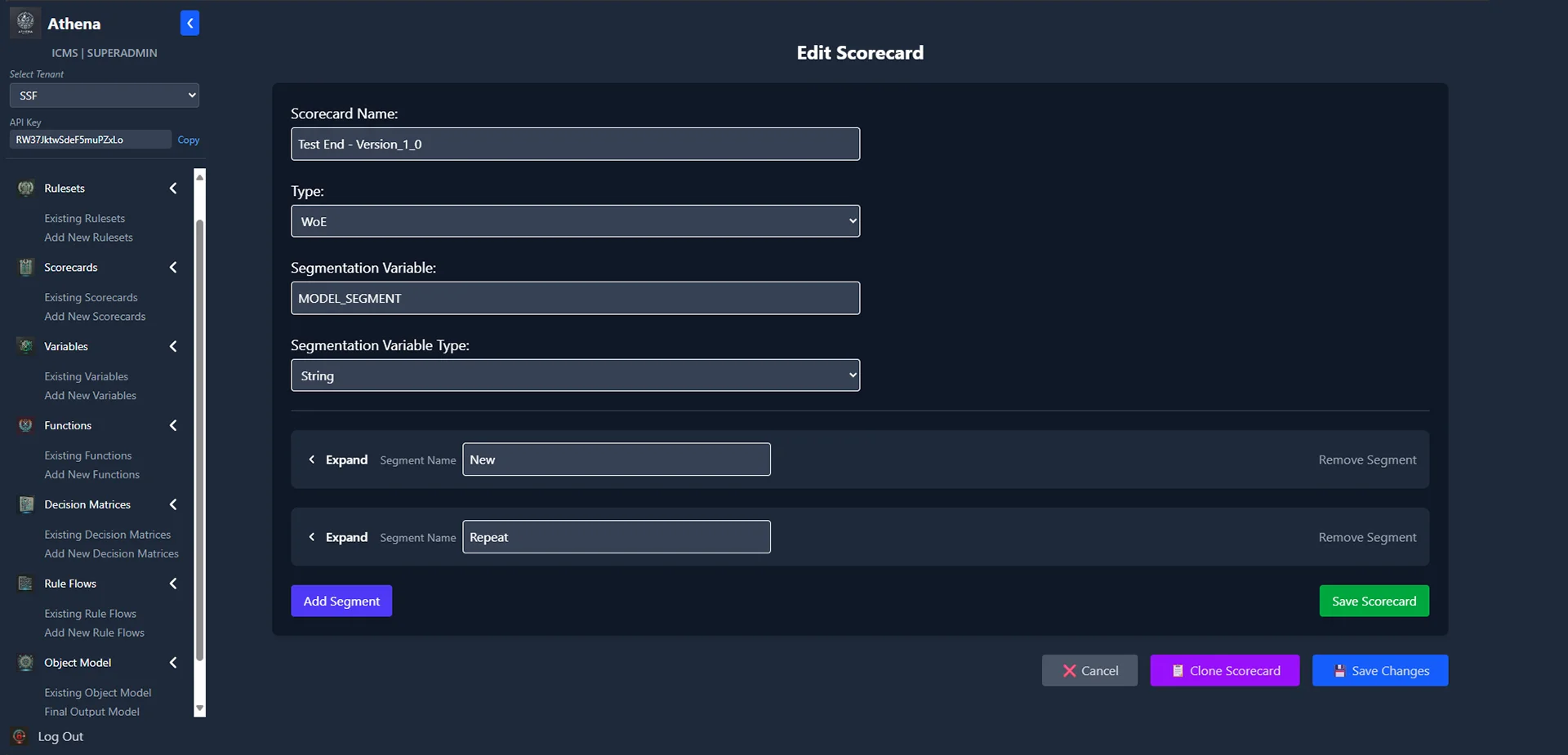Open Existing Scorecards page

click(x=91, y=298)
